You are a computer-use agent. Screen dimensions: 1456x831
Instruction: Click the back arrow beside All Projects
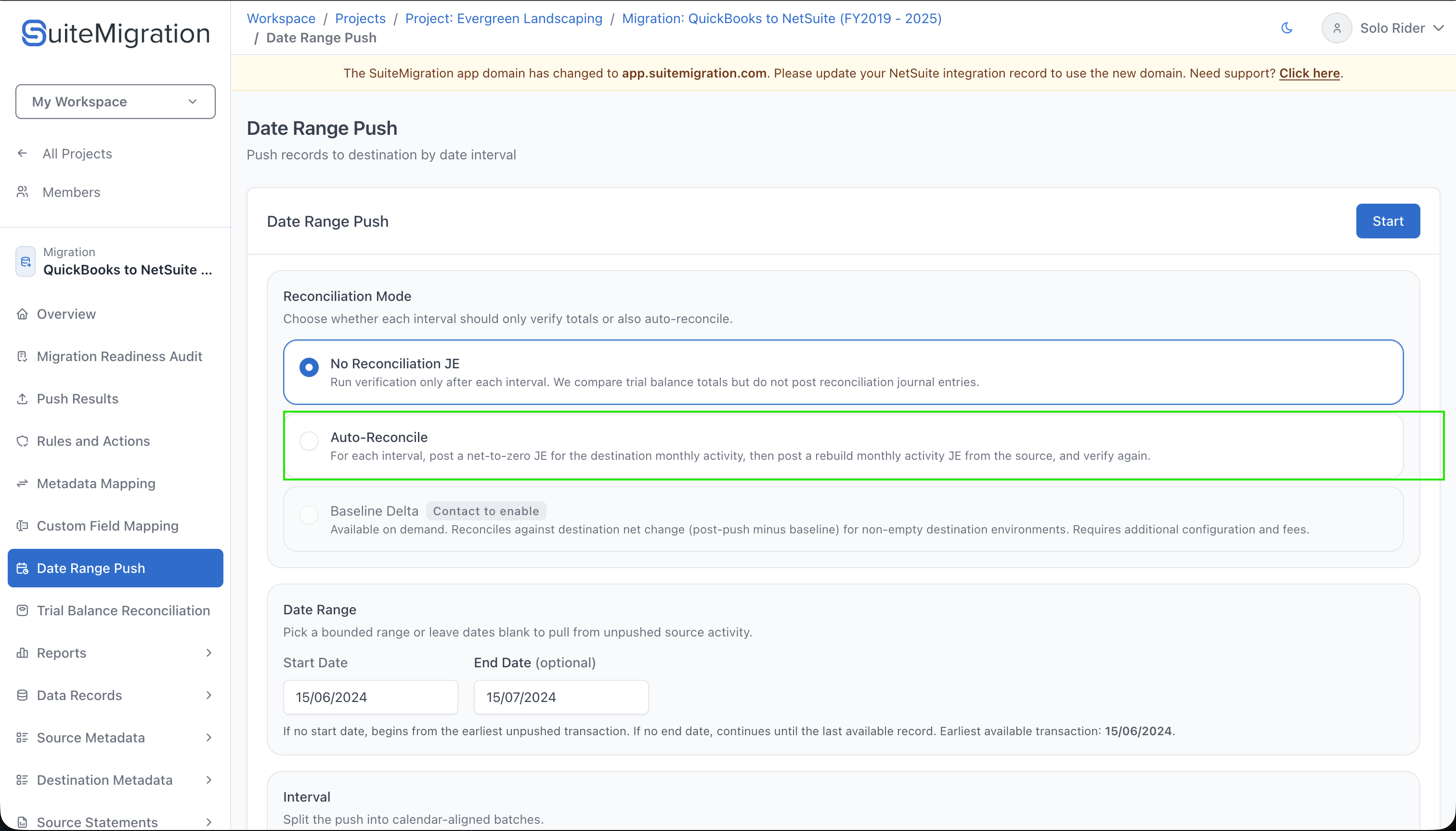tap(22, 153)
